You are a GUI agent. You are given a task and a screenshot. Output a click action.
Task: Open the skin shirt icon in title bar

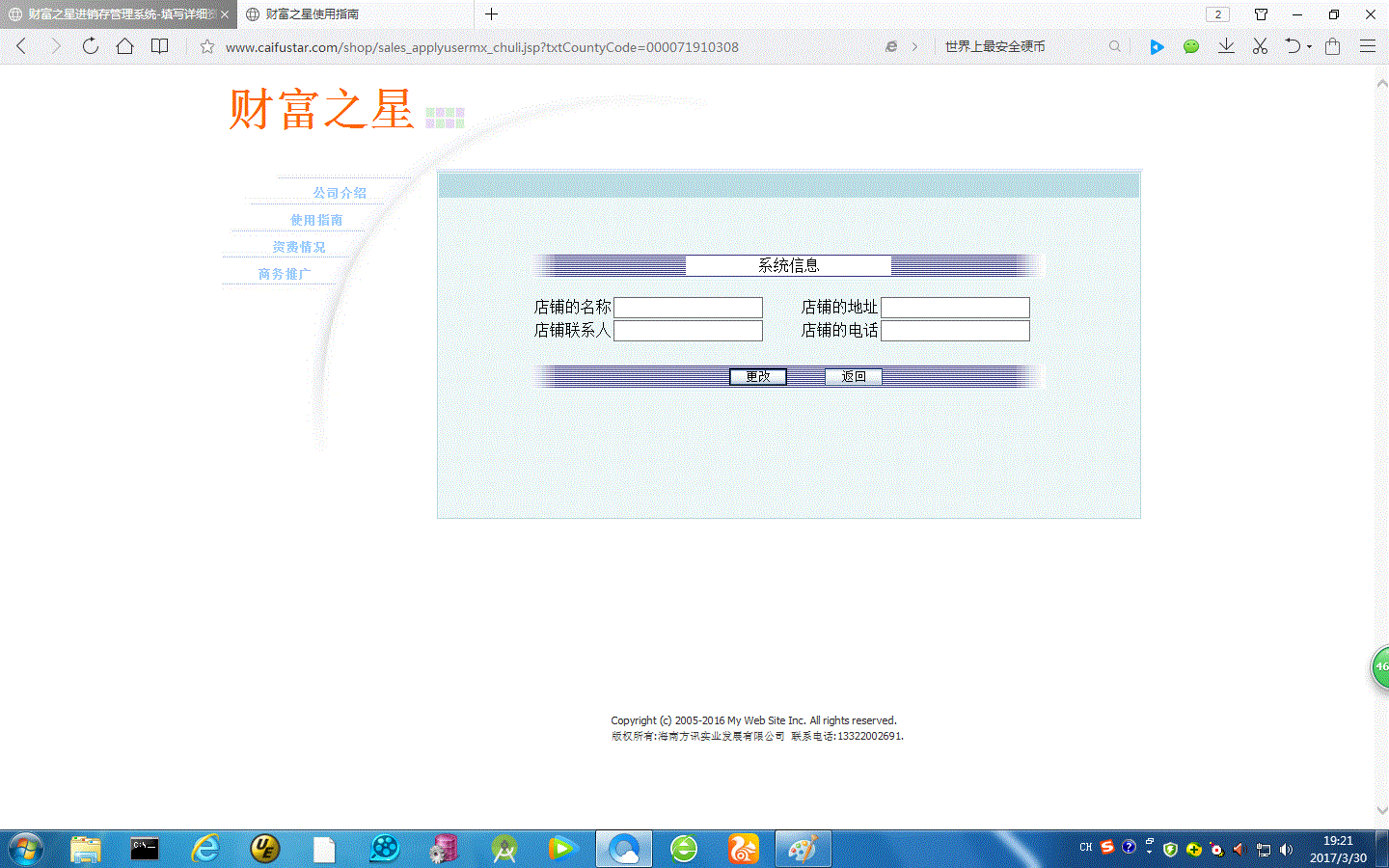1261,14
